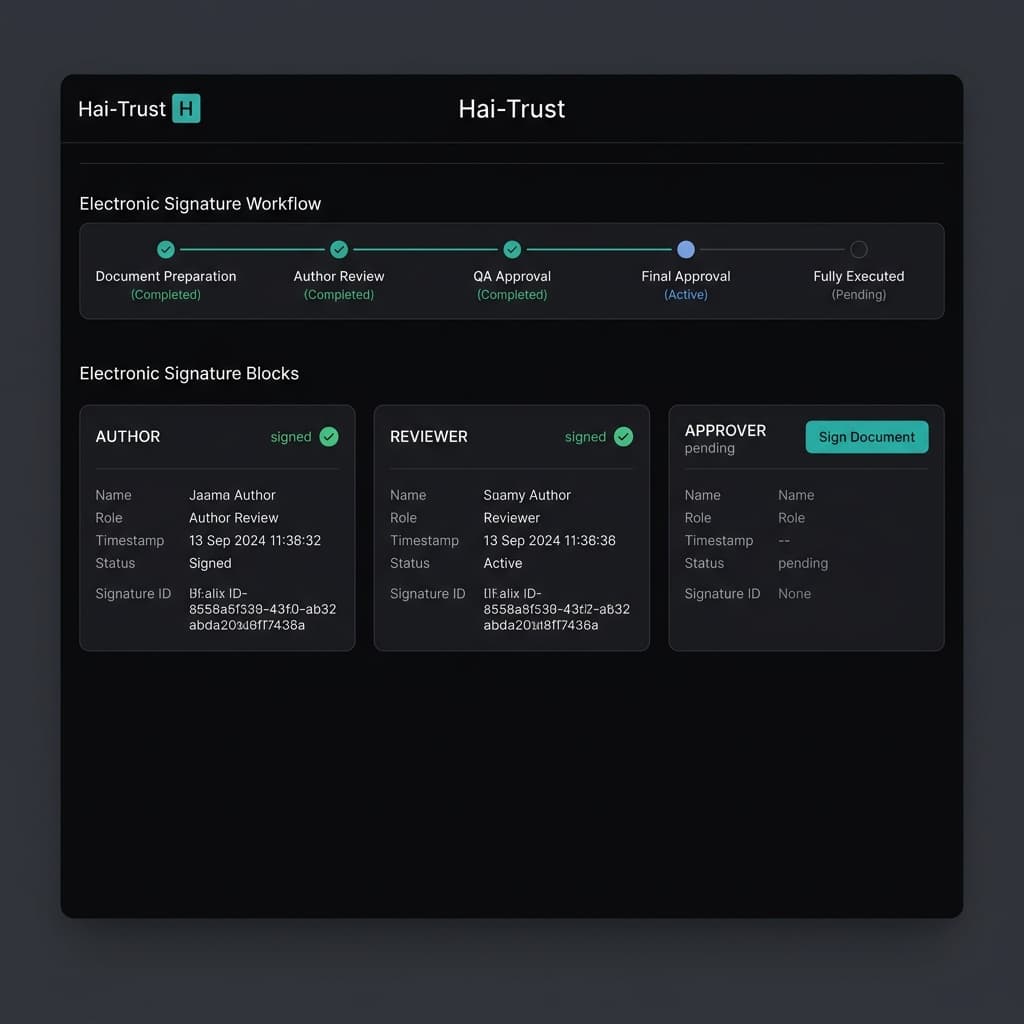The image size is (1024, 1024).
Task: Click the 'Timestamp' label in REVIEWER block
Action: pos(424,541)
